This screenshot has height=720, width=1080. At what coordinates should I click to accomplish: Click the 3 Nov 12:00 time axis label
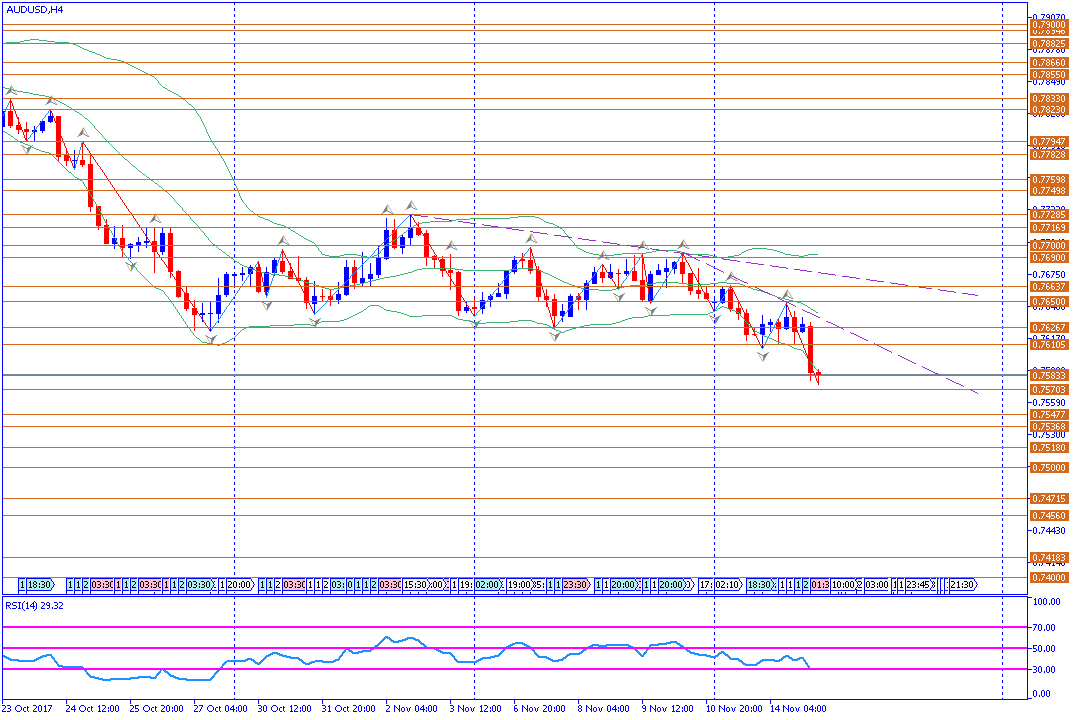click(x=476, y=708)
